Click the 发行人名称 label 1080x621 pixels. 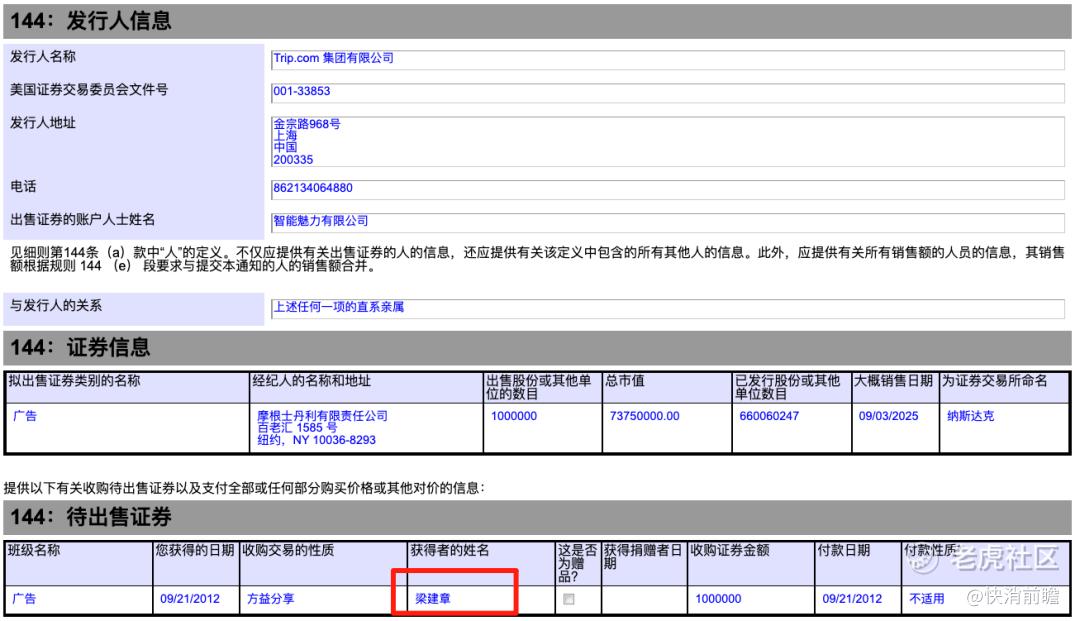click(43, 57)
